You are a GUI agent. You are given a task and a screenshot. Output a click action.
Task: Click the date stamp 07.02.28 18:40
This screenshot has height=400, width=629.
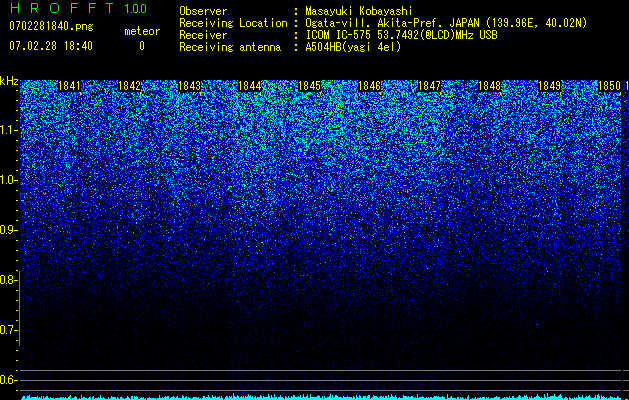51,46
